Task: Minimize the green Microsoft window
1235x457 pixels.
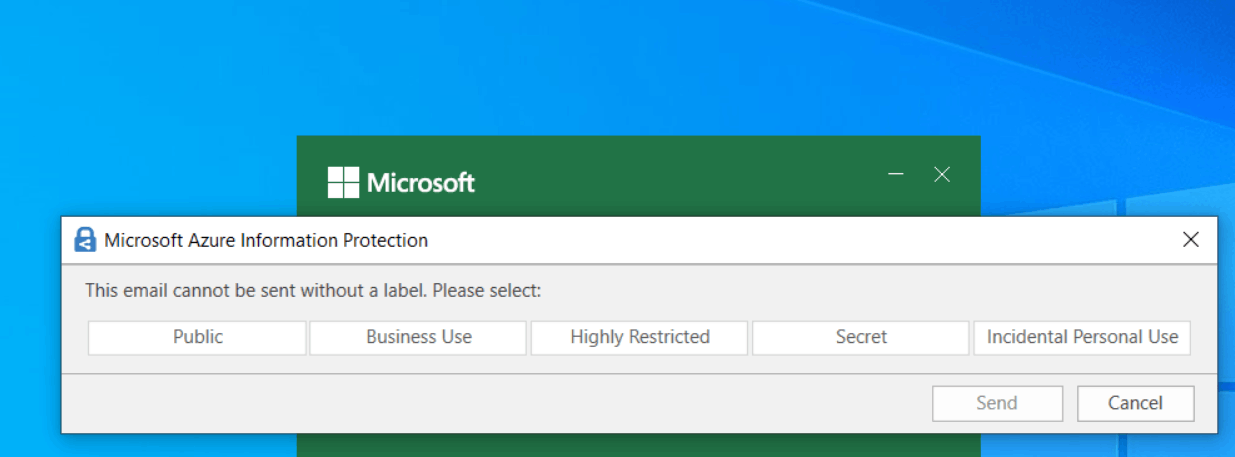Action: tap(896, 174)
